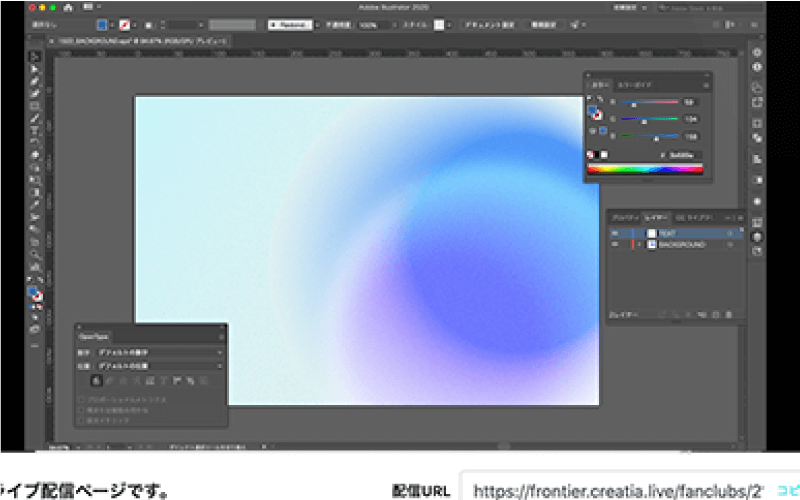Viewport: 800px width, 500px height.
Task: Click the standard ligatures icon in OpenType panel
Action: click(96, 381)
